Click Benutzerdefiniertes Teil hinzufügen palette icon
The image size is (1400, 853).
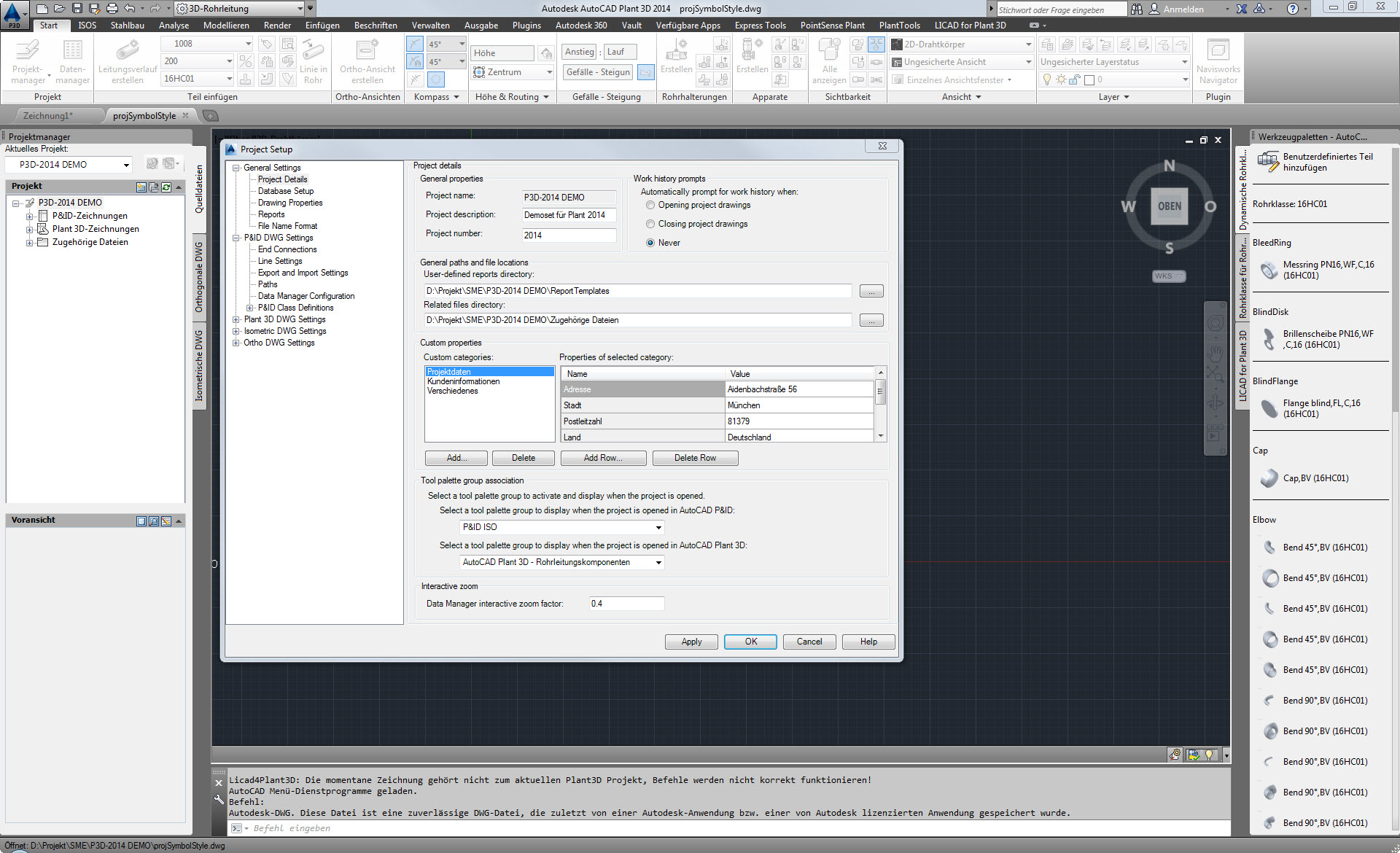[x=1269, y=161]
